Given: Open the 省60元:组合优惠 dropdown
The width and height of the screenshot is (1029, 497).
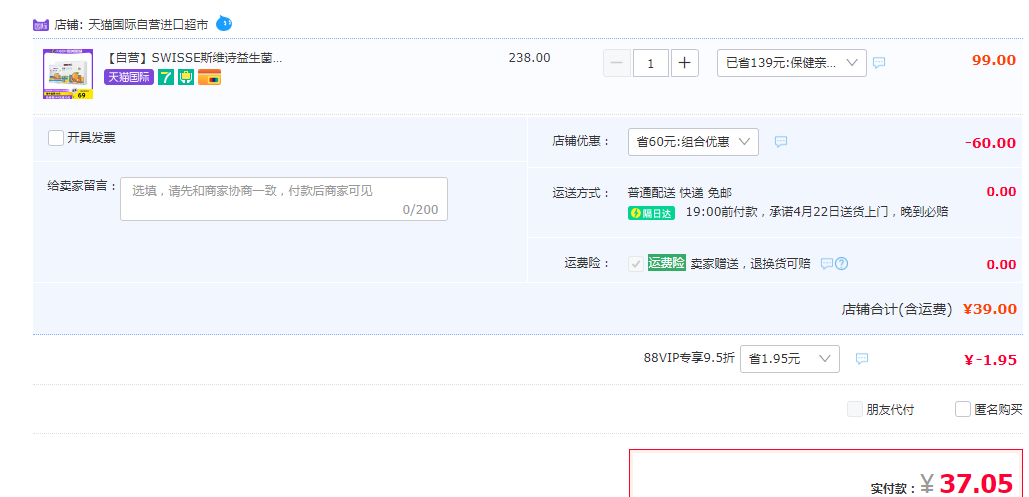Looking at the screenshot, I should pyautogui.click(x=693, y=142).
